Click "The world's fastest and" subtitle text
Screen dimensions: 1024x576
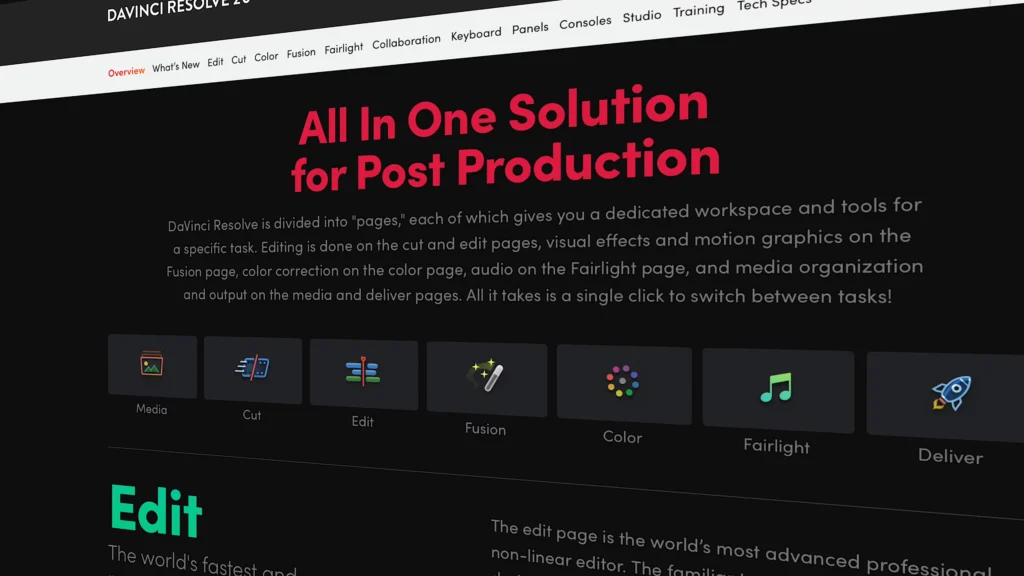click(202, 561)
